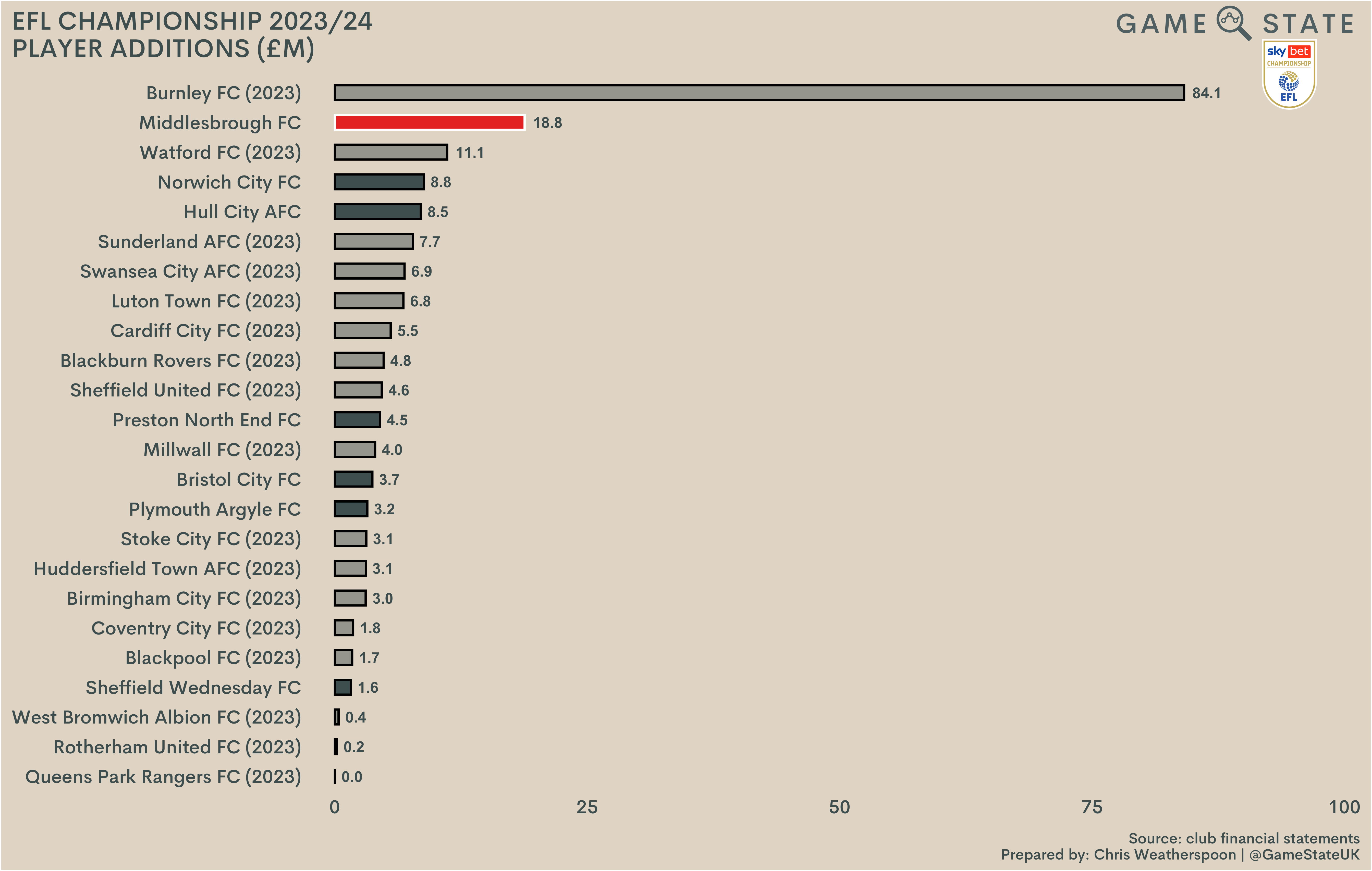Click the Preston North End FC label
This screenshot has width=1372, height=871.
click(x=207, y=420)
